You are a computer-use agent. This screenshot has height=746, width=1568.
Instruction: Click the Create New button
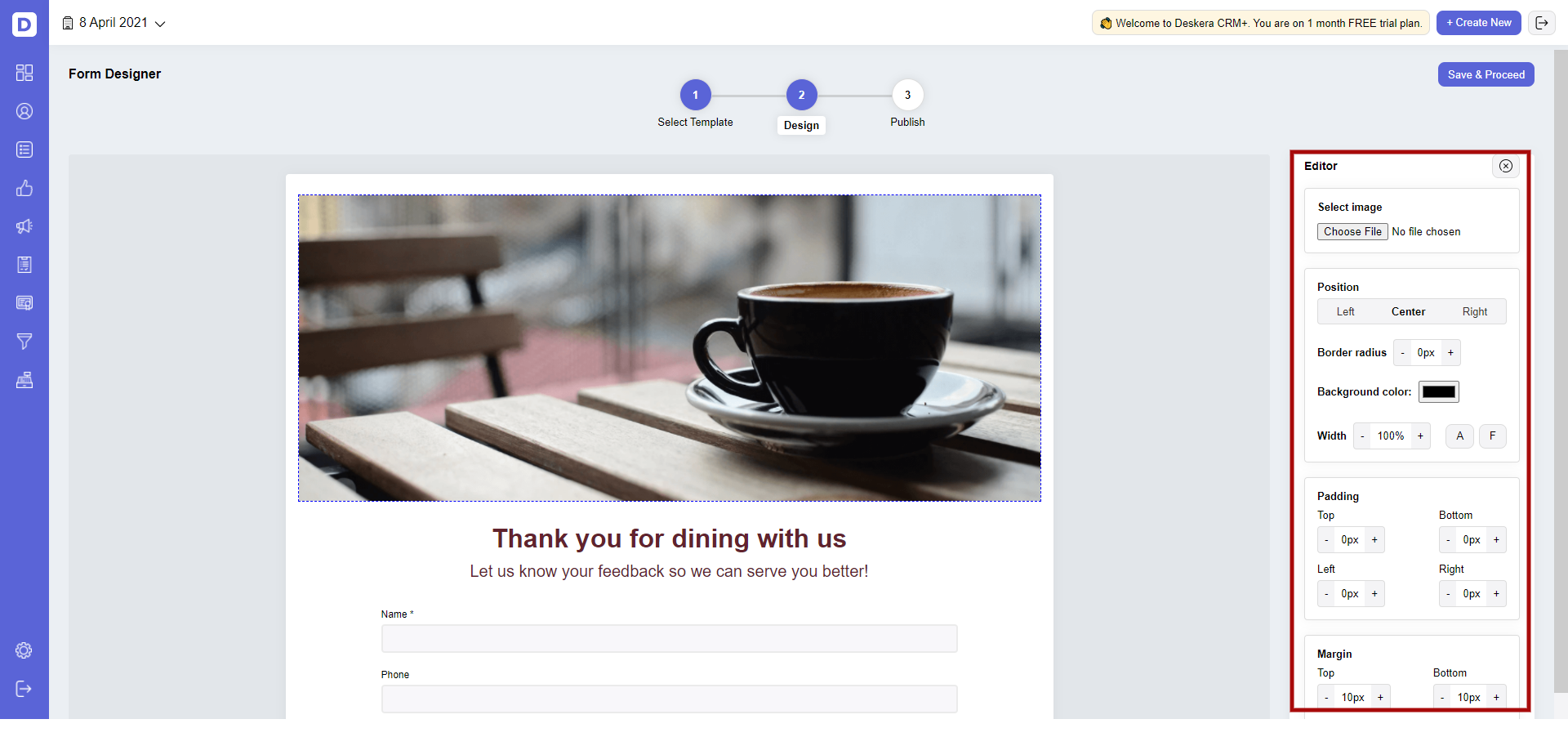point(1479,23)
